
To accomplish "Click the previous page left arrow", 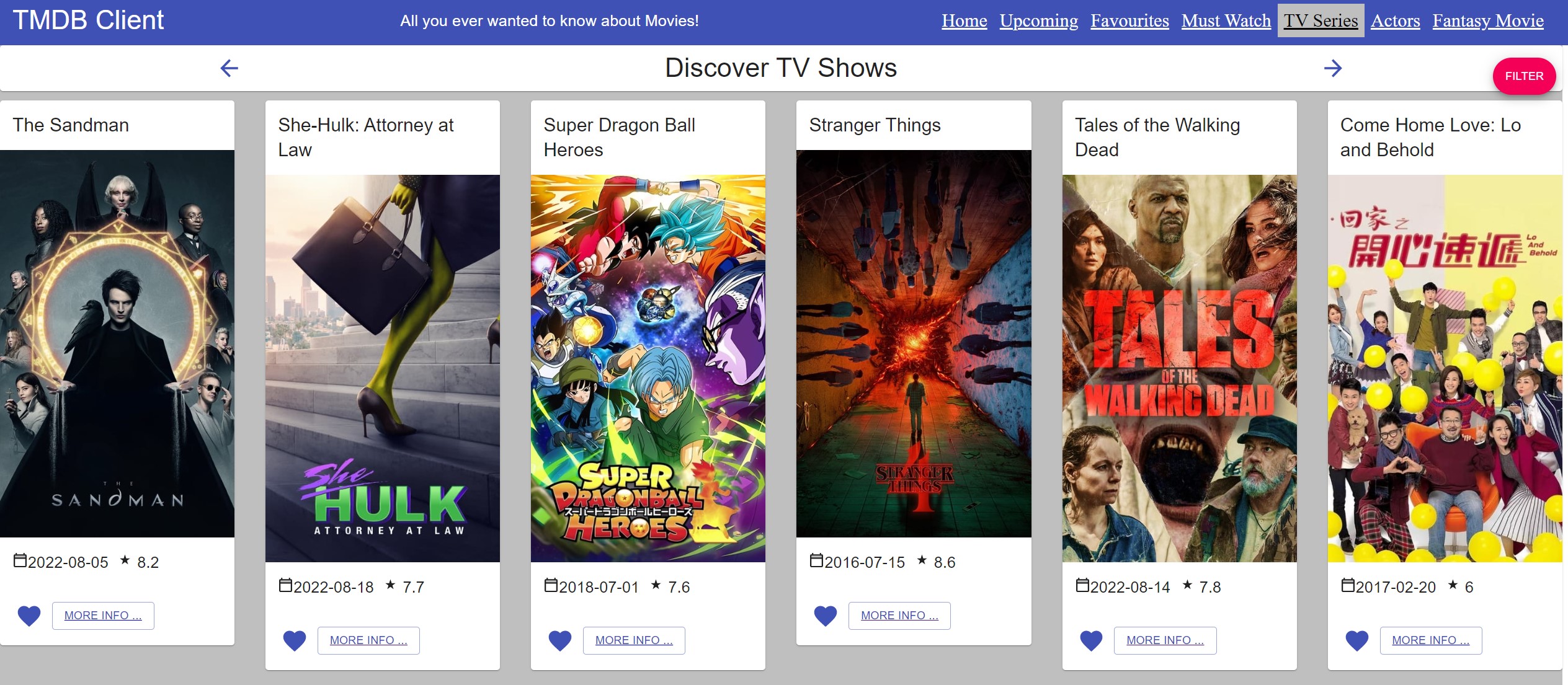I will (x=229, y=68).
